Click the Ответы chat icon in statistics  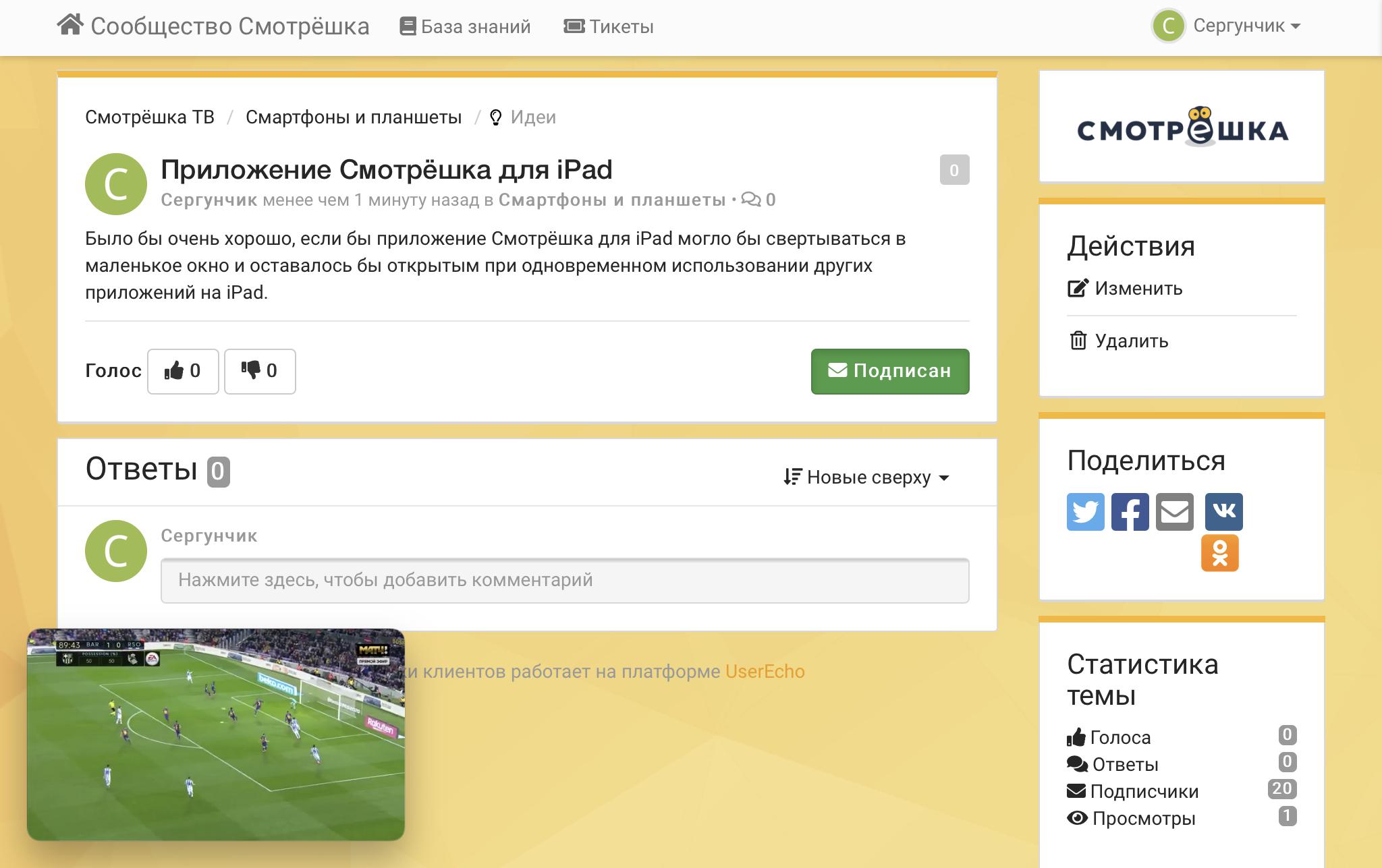pos(1077,764)
